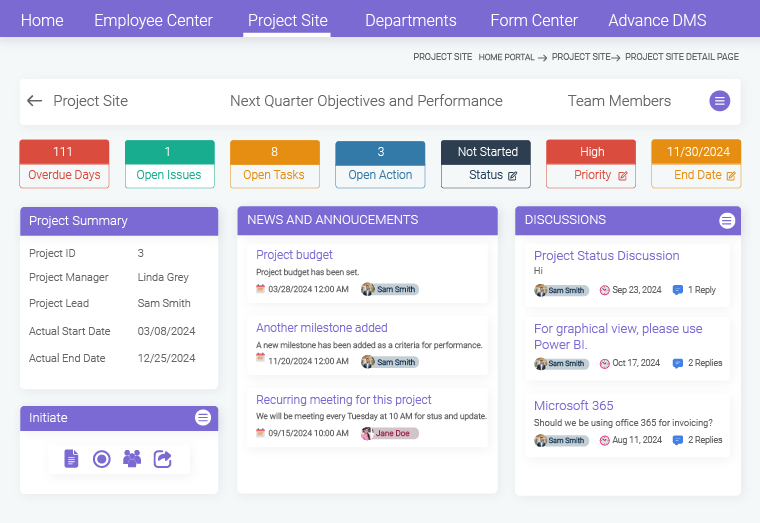Viewport: 760px width, 523px height.
Task: Edit the Priority using its pencil icon
Action: coord(622,175)
